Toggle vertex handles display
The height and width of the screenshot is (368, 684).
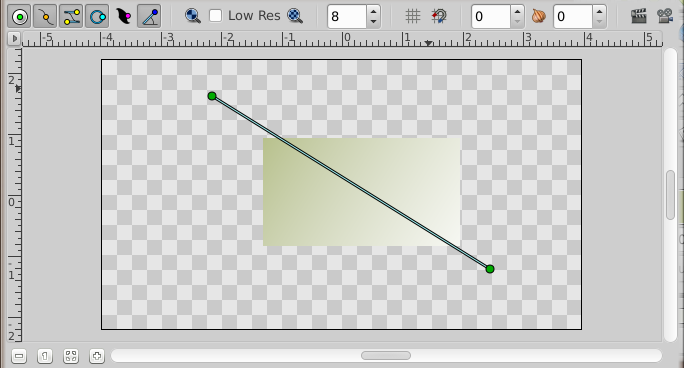45,17
